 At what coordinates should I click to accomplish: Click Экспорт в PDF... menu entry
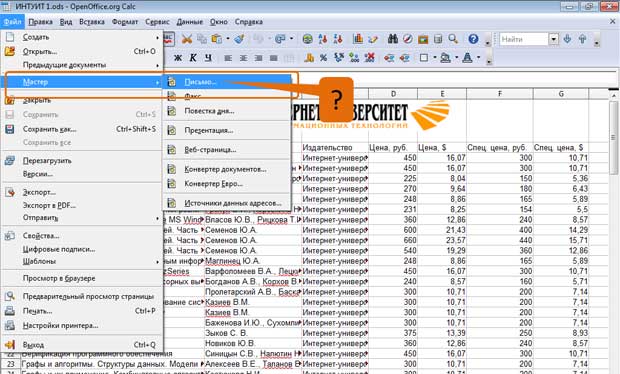pyautogui.click(x=81, y=205)
